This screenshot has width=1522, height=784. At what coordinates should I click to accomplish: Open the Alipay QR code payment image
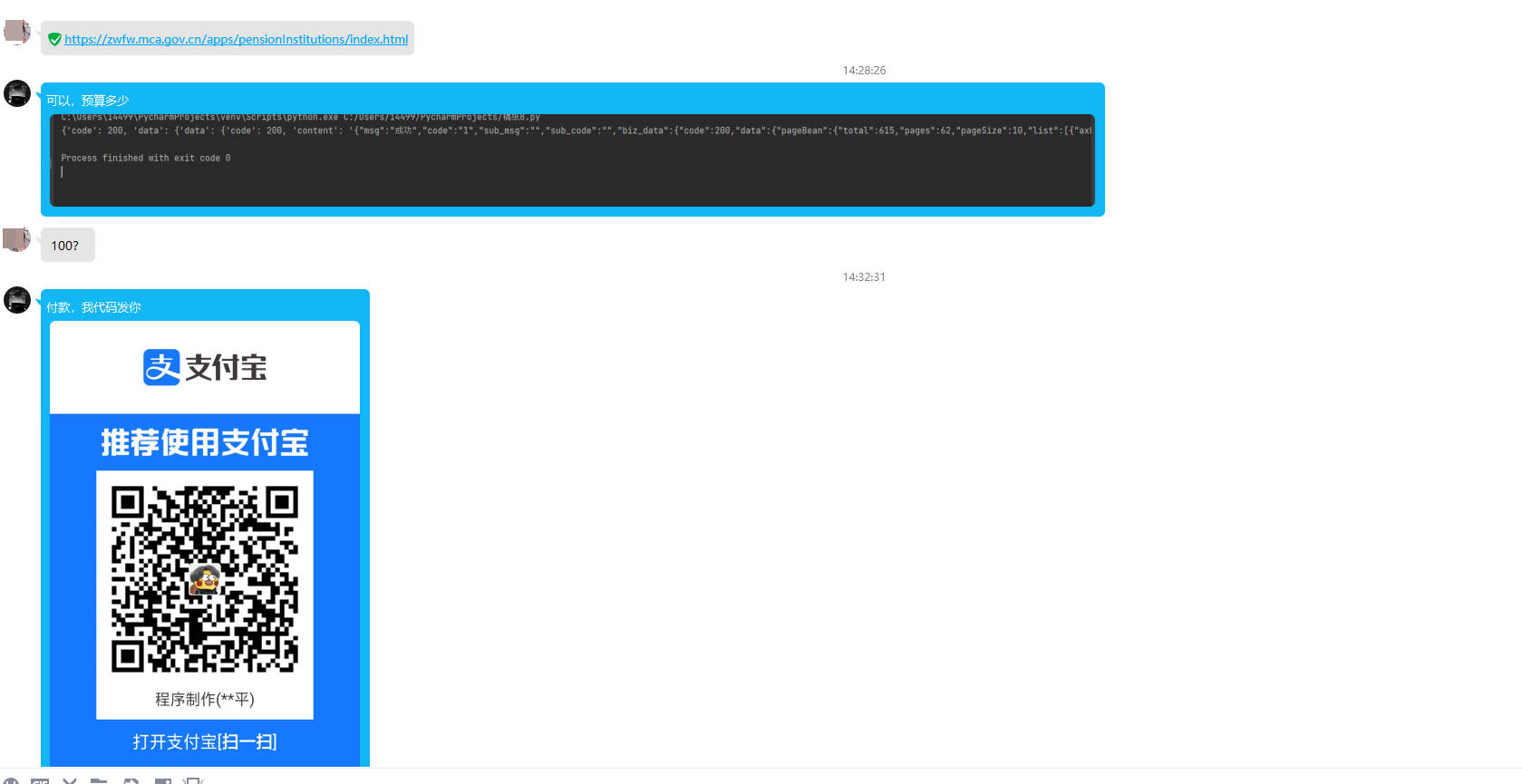tap(205, 544)
